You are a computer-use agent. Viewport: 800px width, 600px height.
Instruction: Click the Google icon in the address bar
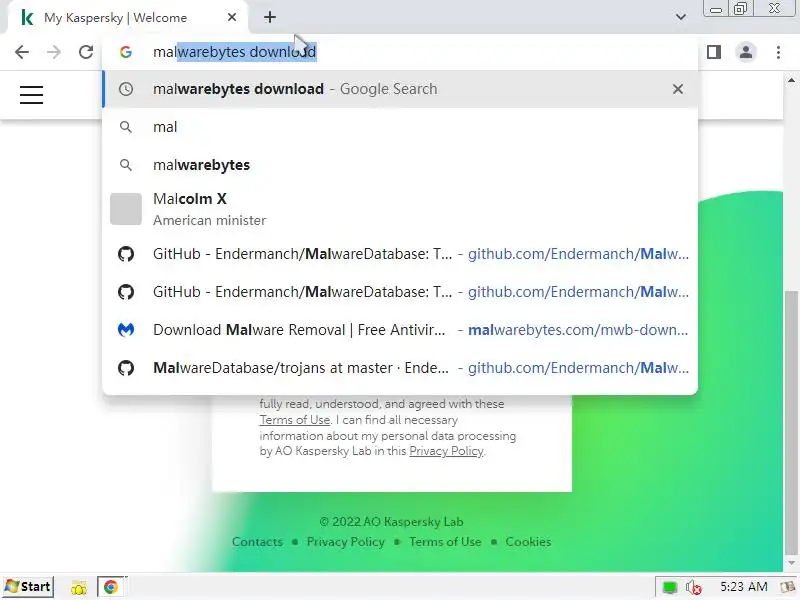(x=126, y=52)
